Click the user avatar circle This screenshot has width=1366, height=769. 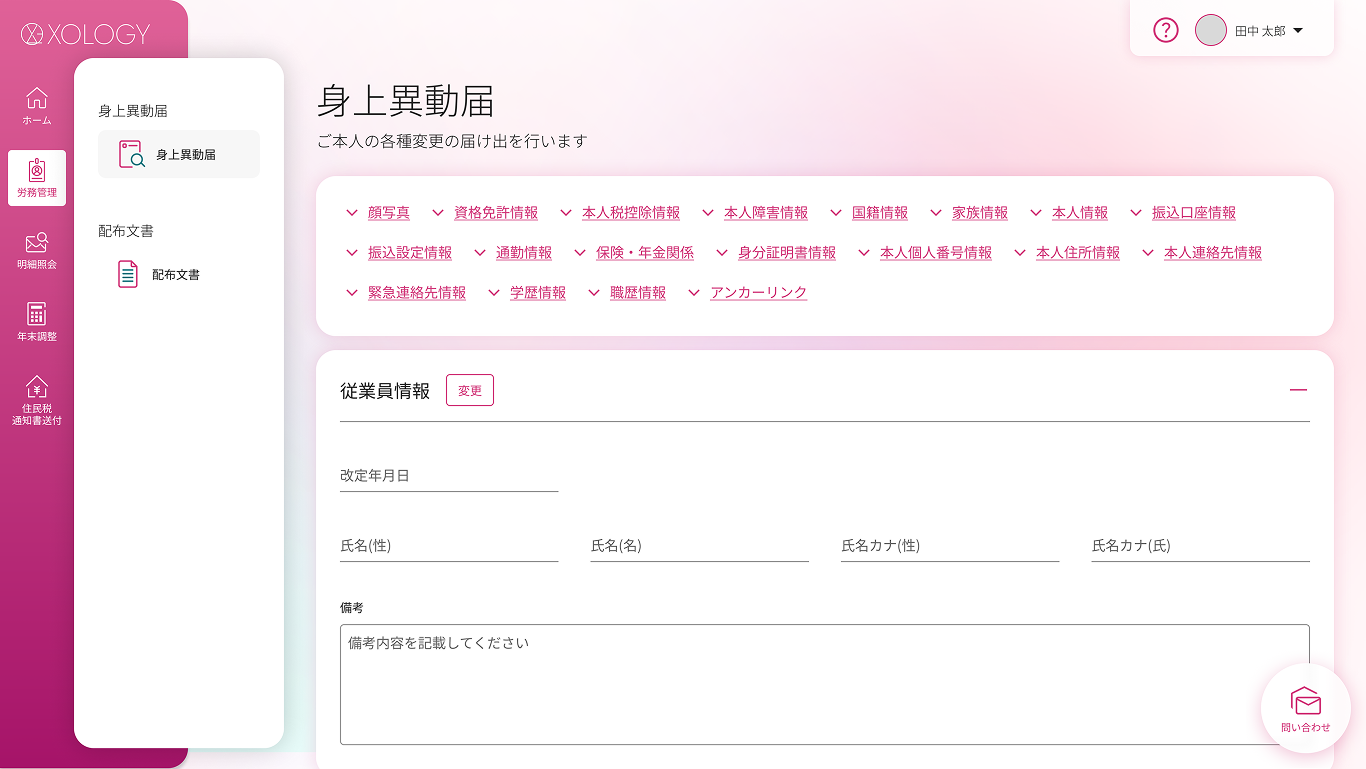(x=1211, y=30)
